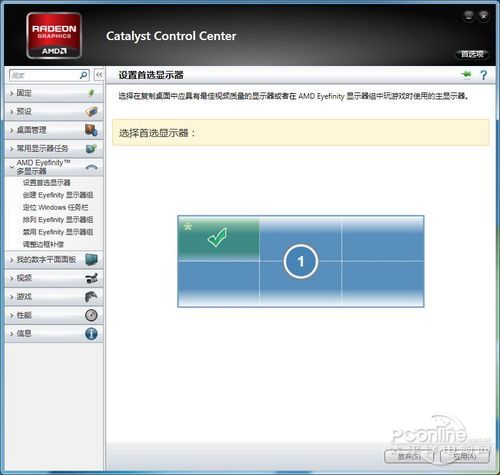
Task: Open 排列 Eyefinity 显示器组 in sidebar
Action: [58, 220]
